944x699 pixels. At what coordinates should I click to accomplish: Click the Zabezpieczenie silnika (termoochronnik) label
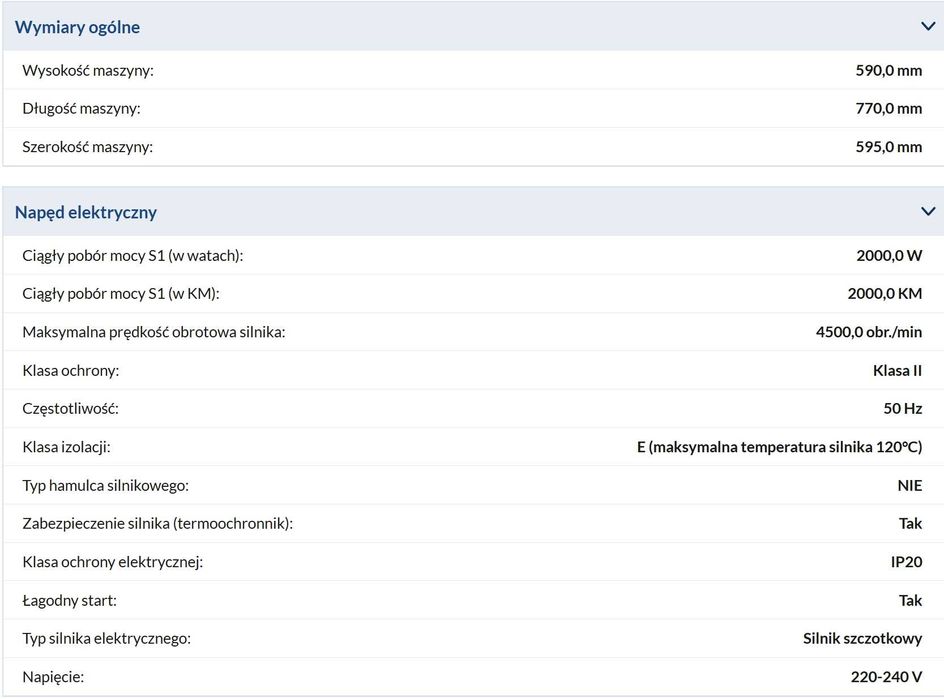158,523
